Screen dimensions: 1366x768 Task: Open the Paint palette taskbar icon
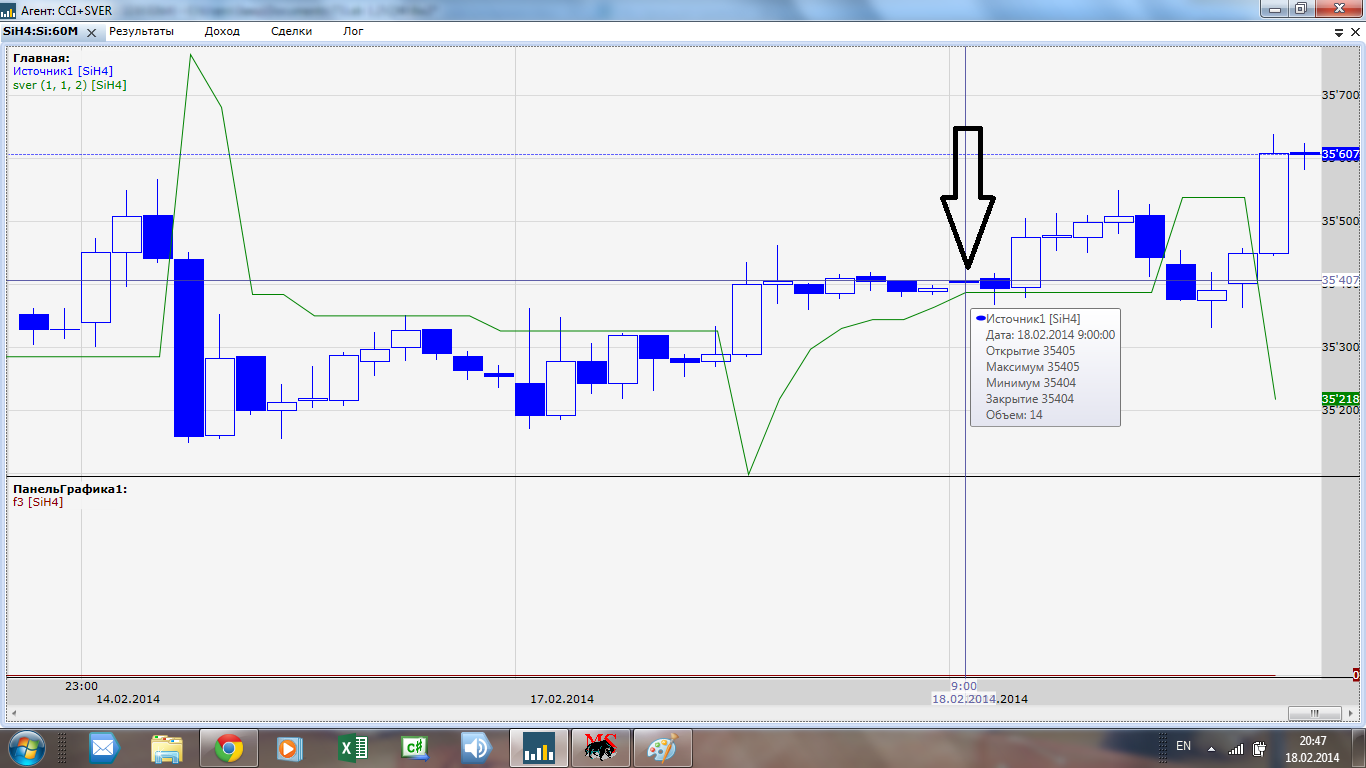pyautogui.click(x=662, y=748)
